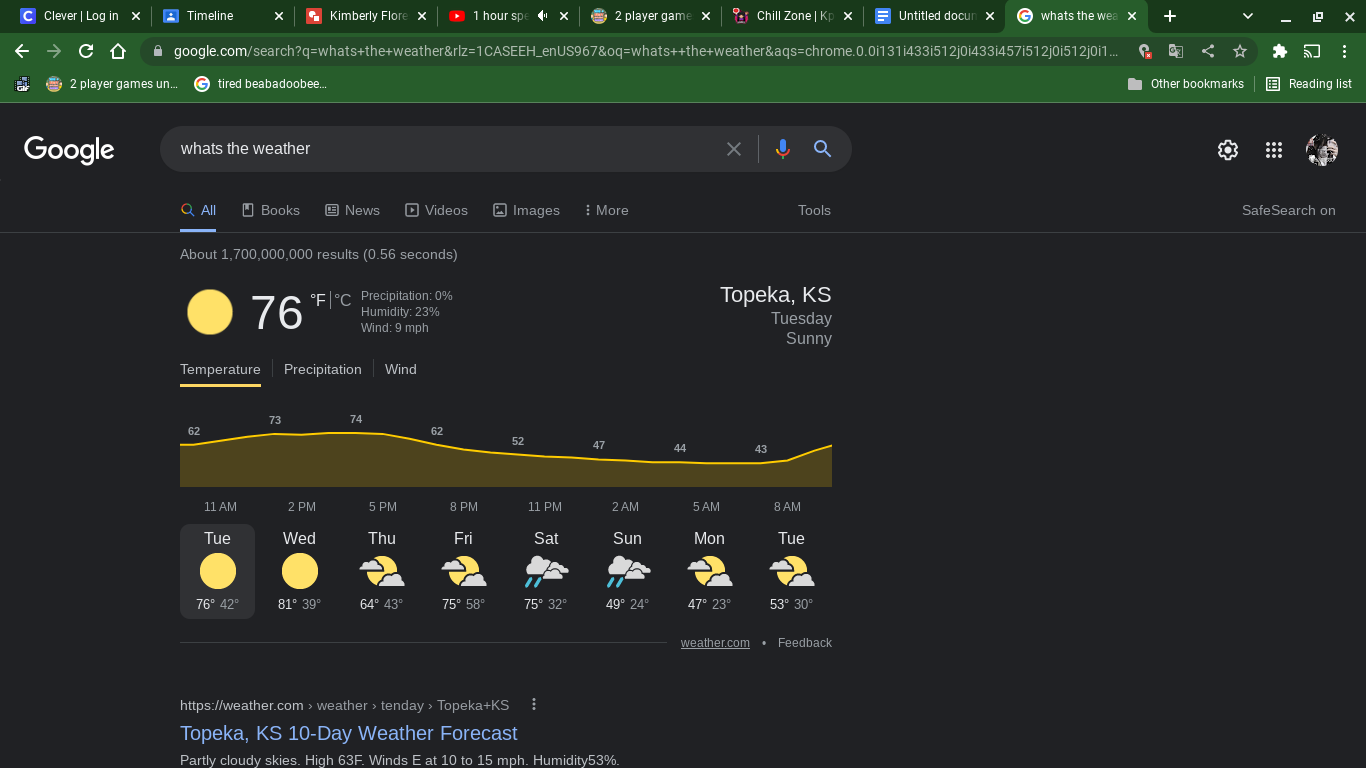Screen dimensions: 1366x768
Task: Send Feedback on the weather card
Action: (804, 643)
